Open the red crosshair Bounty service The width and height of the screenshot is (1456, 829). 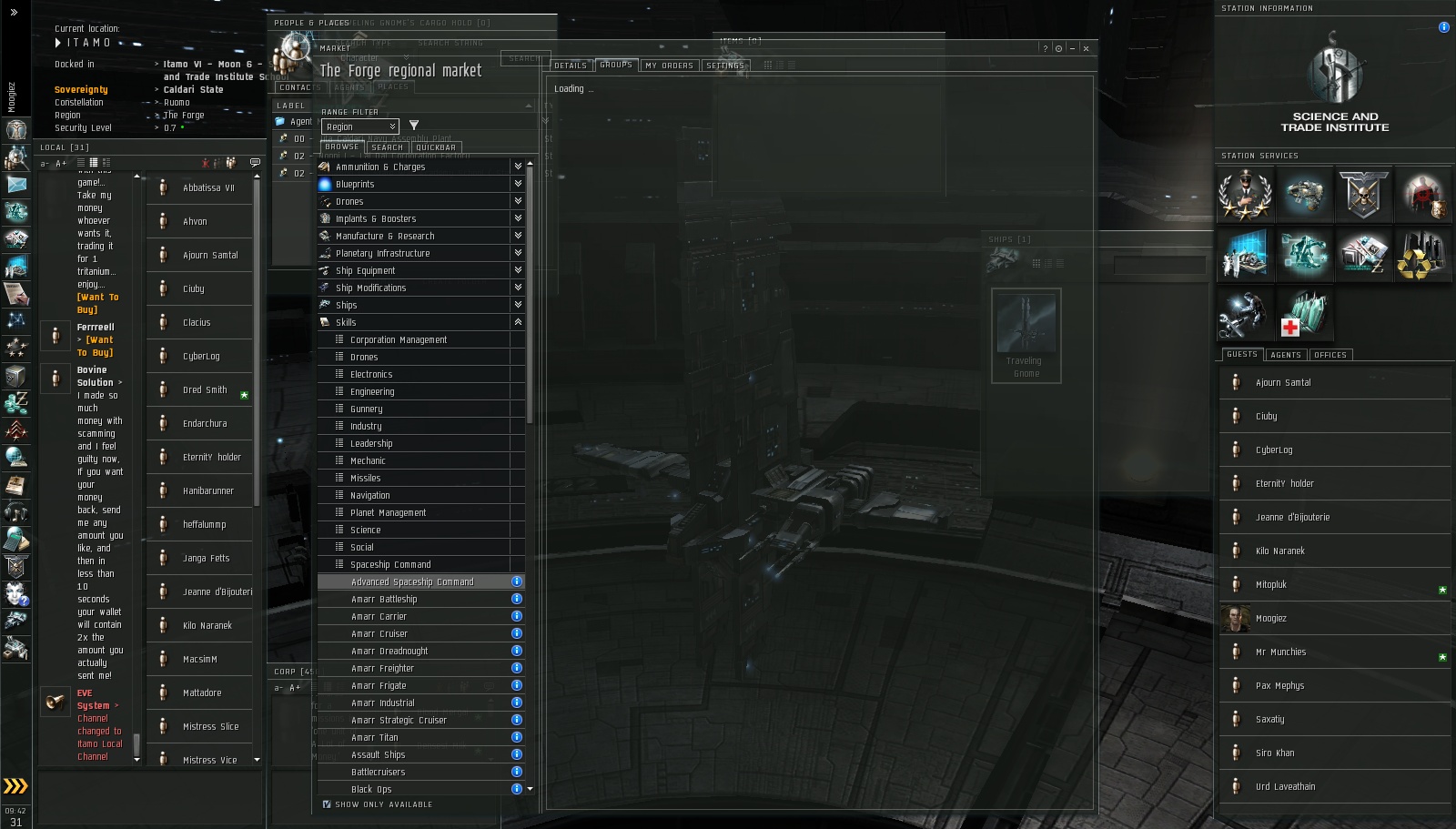[x=1422, y=195]
